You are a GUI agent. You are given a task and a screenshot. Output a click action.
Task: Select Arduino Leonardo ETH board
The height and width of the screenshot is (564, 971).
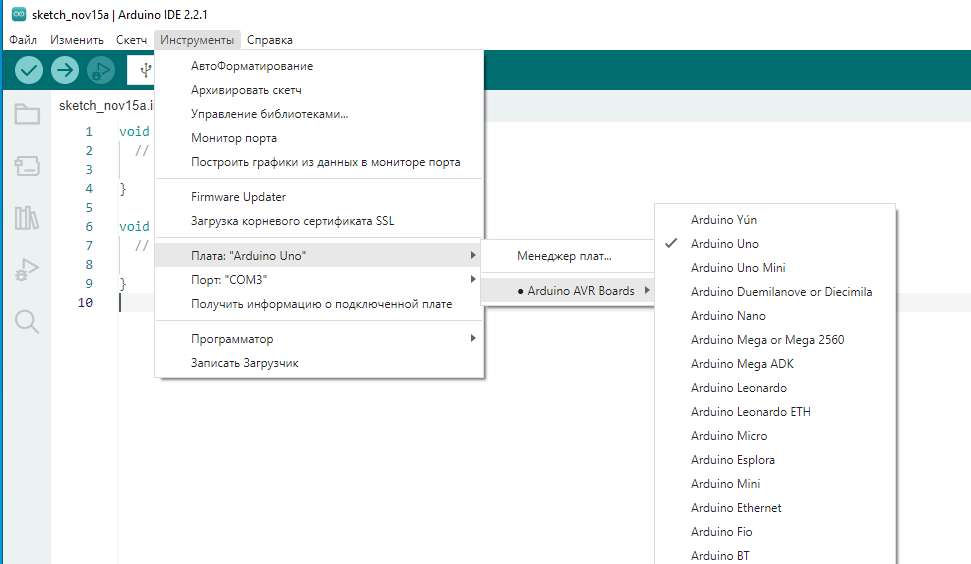(x=775, y=412)
